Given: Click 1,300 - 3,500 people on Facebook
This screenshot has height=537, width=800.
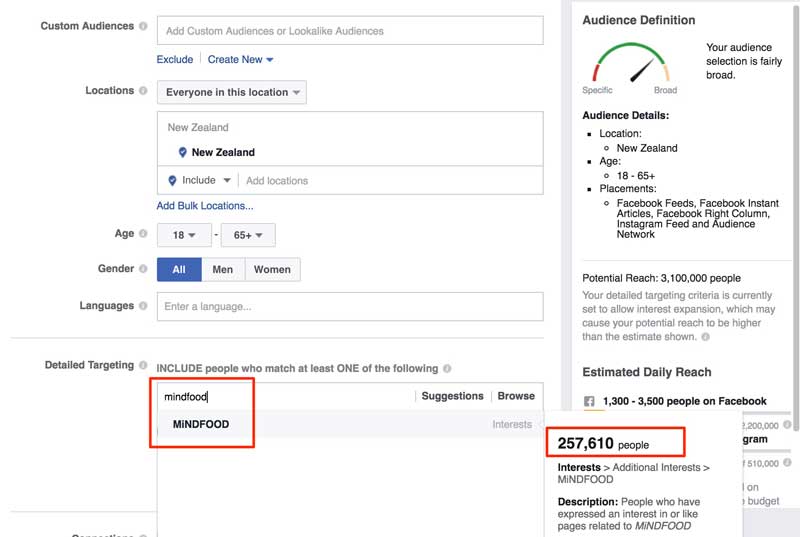Looking at the screenshot, I should pos(684,401).
